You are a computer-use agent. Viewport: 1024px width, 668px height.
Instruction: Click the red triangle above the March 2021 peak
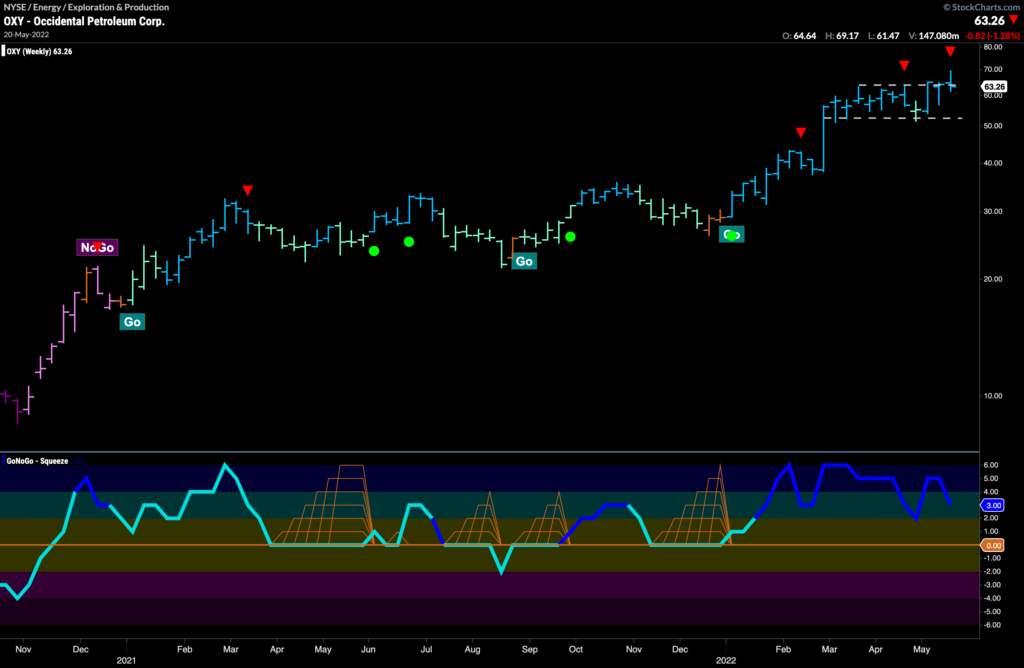tap(248, 190)
